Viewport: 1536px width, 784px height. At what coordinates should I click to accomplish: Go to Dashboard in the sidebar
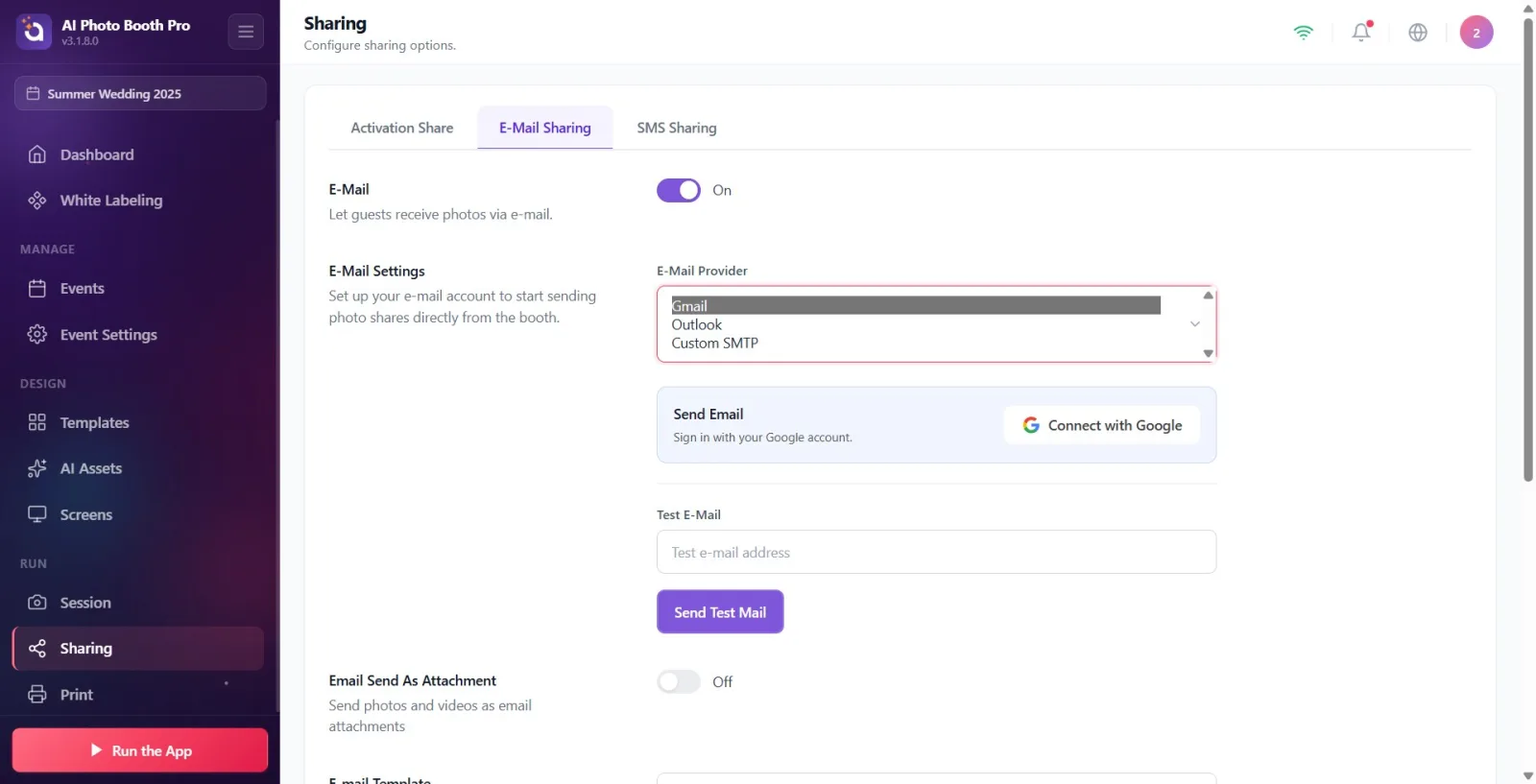(x=138, y=154)
